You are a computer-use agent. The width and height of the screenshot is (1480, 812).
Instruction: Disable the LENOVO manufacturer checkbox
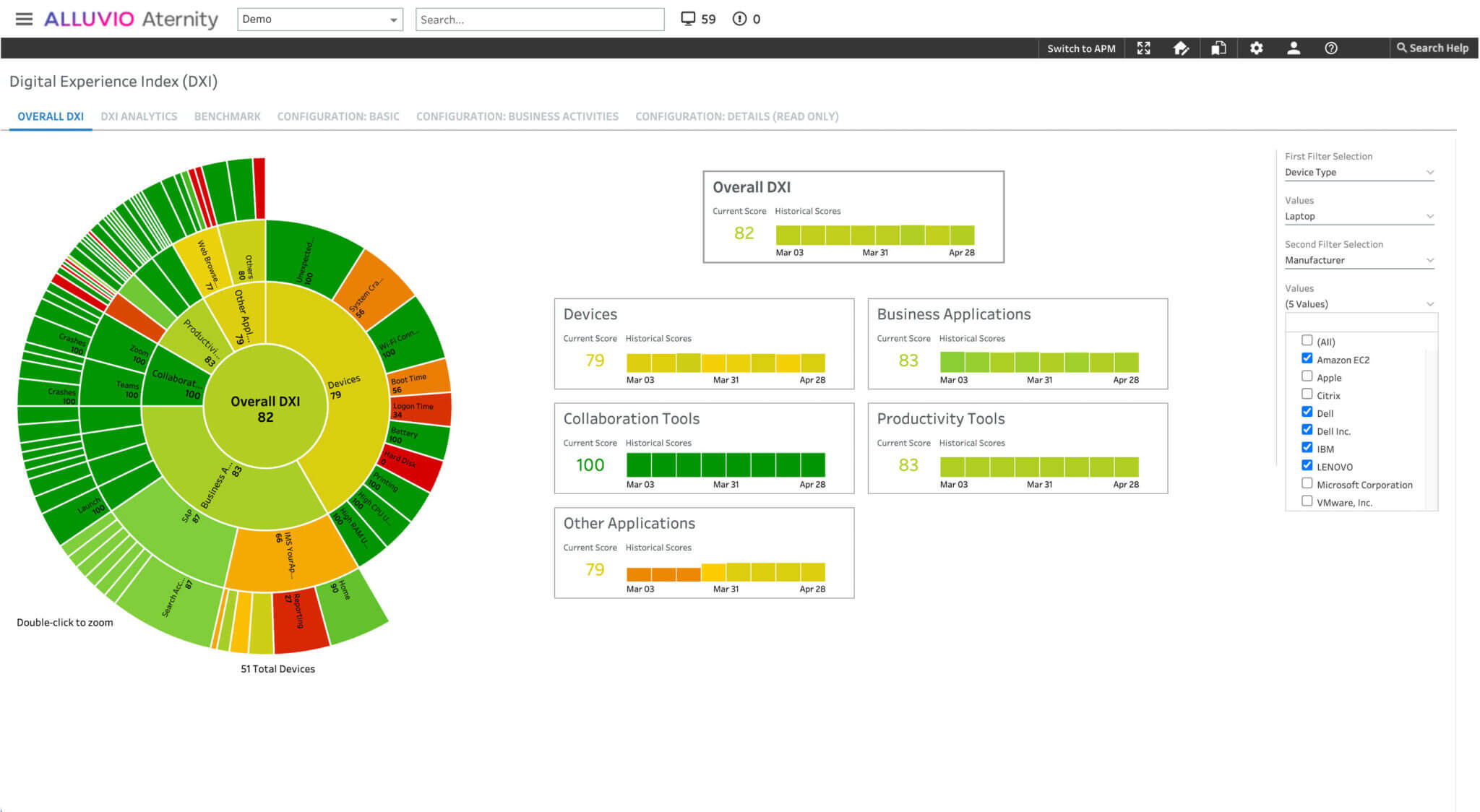[1307, 465]
